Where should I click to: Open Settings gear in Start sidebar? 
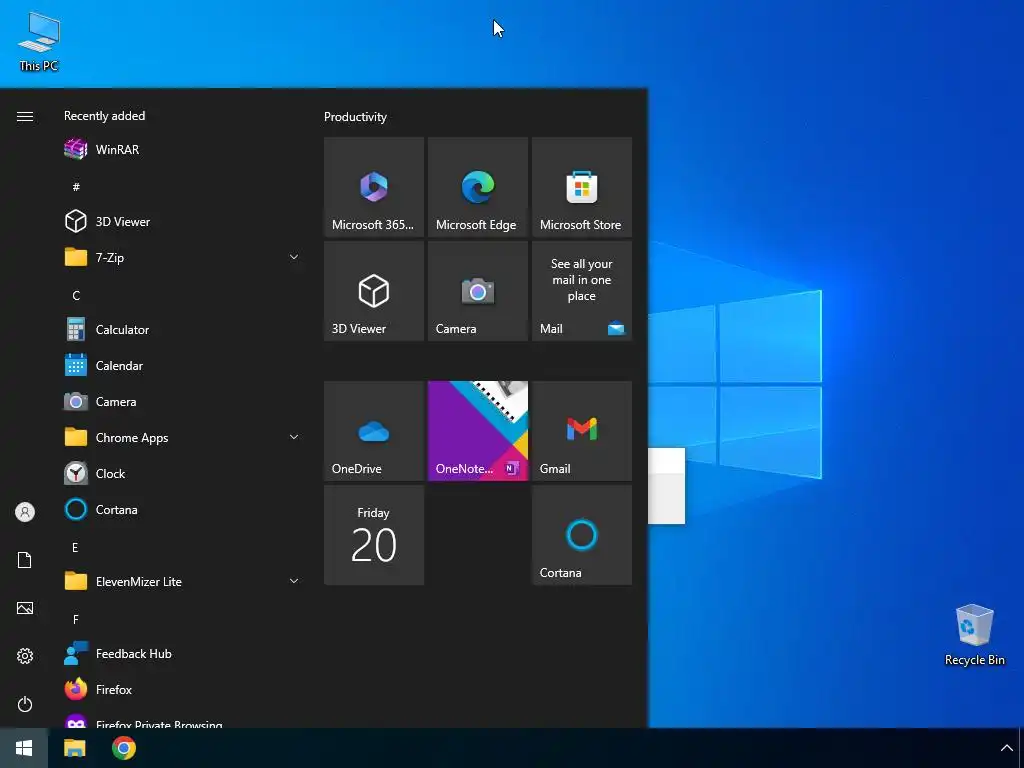(25, 656)
